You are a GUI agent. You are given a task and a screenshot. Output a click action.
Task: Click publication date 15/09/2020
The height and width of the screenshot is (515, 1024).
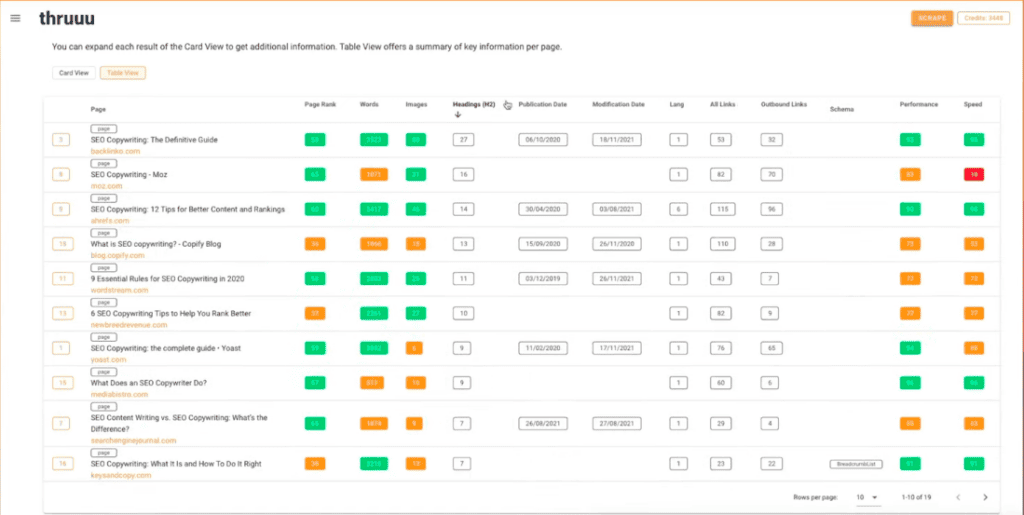(x=543, y=243)
